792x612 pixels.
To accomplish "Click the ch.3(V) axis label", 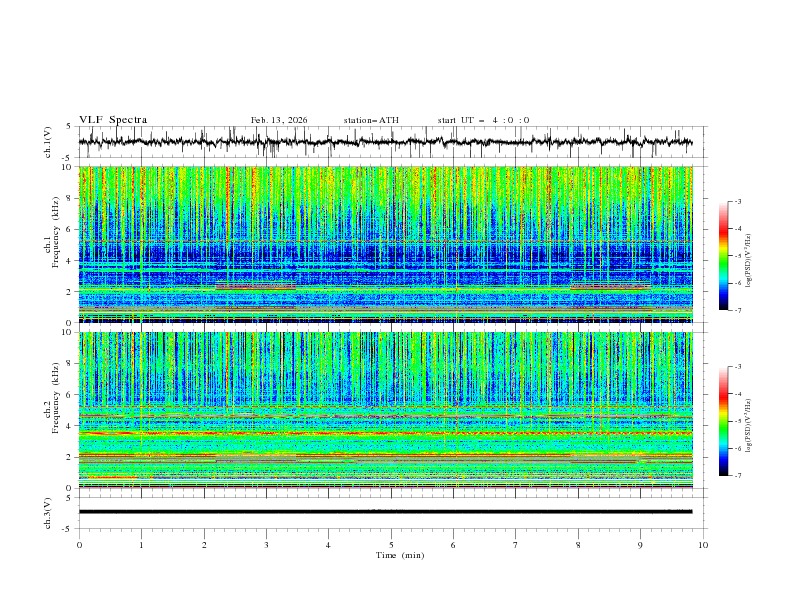I will tap(49, 511).
